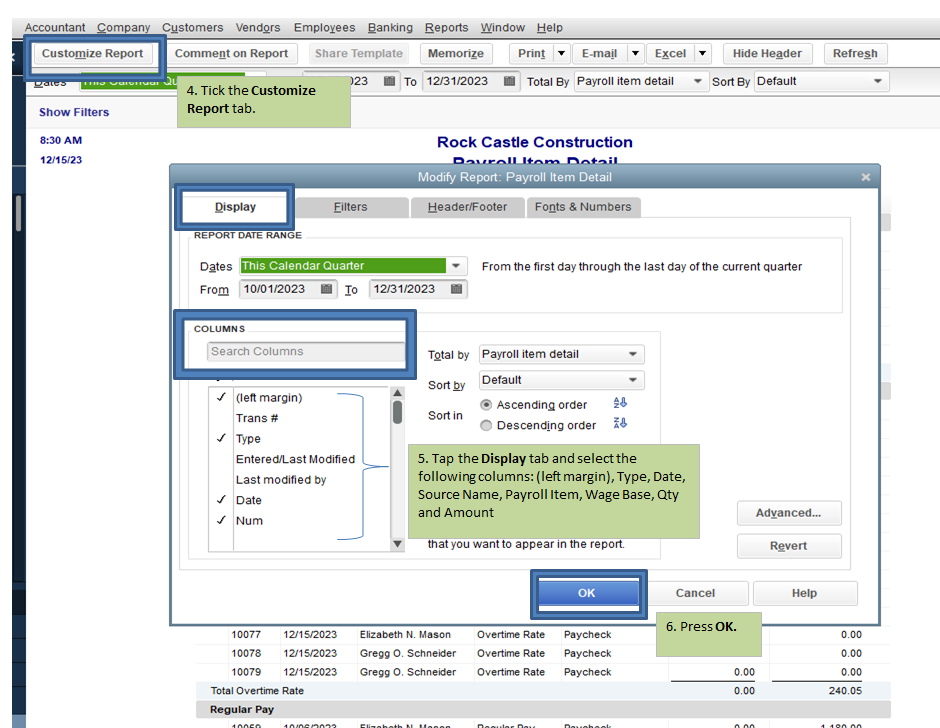Image resolution: width=940 pixels, height=728 pixels.
Task: Click the E-mail button
Action: tap(599, 53)
